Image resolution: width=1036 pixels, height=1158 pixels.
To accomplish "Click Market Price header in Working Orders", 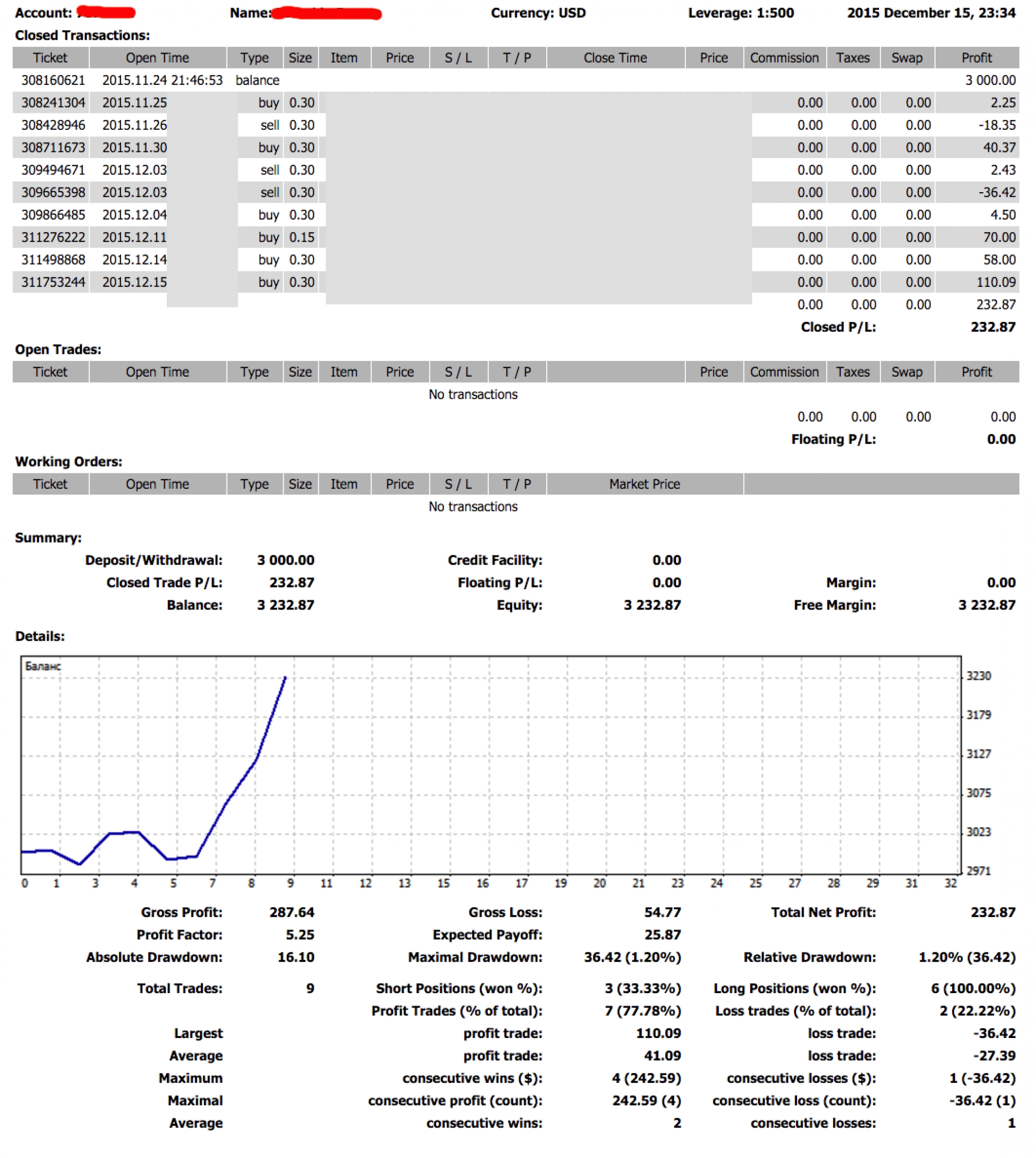I will click(x=644, y=484).
